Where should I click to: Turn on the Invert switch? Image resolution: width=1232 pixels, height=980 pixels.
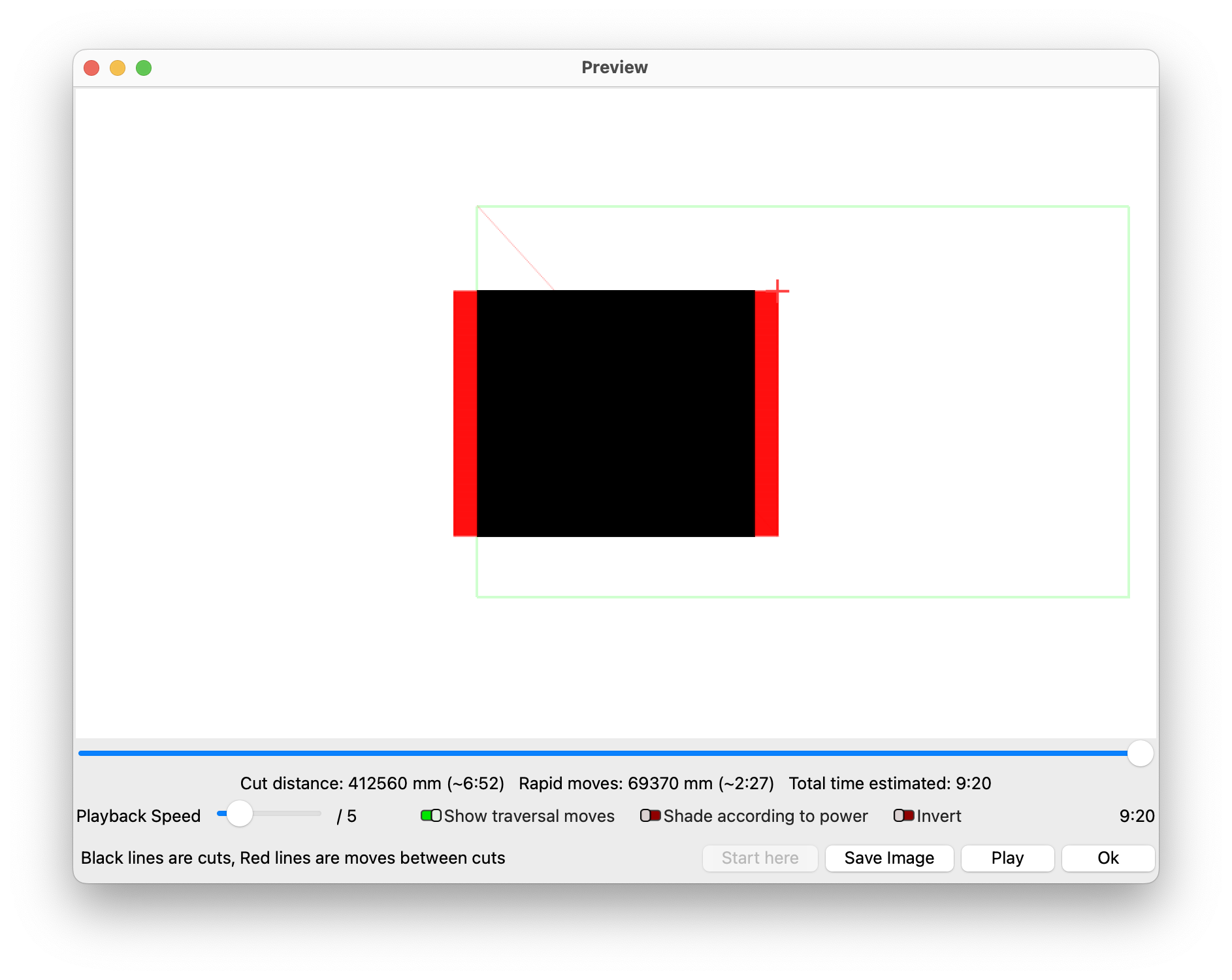[903, 815]
